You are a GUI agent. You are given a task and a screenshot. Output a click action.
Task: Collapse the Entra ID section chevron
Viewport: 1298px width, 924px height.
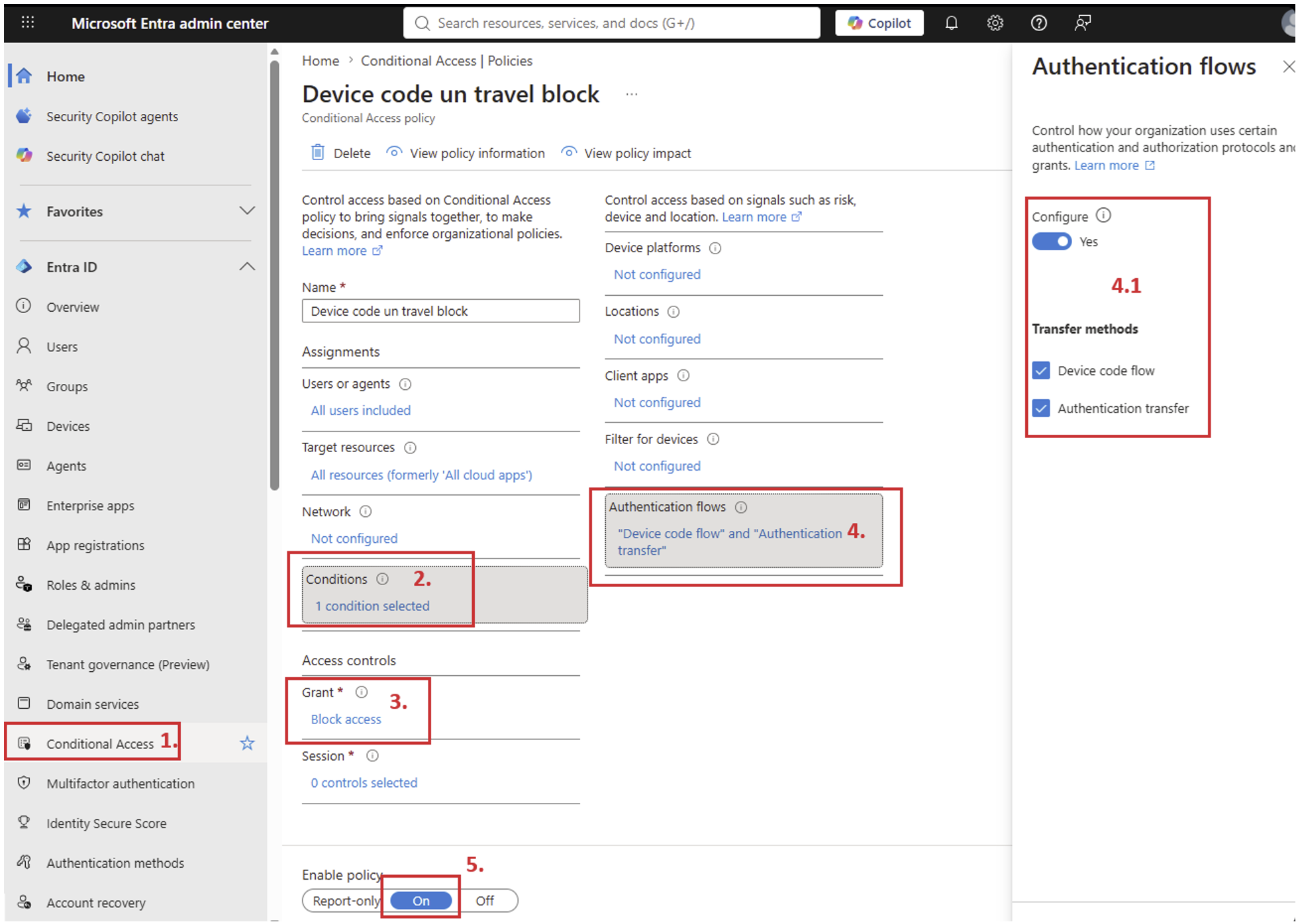coord(247,267)
